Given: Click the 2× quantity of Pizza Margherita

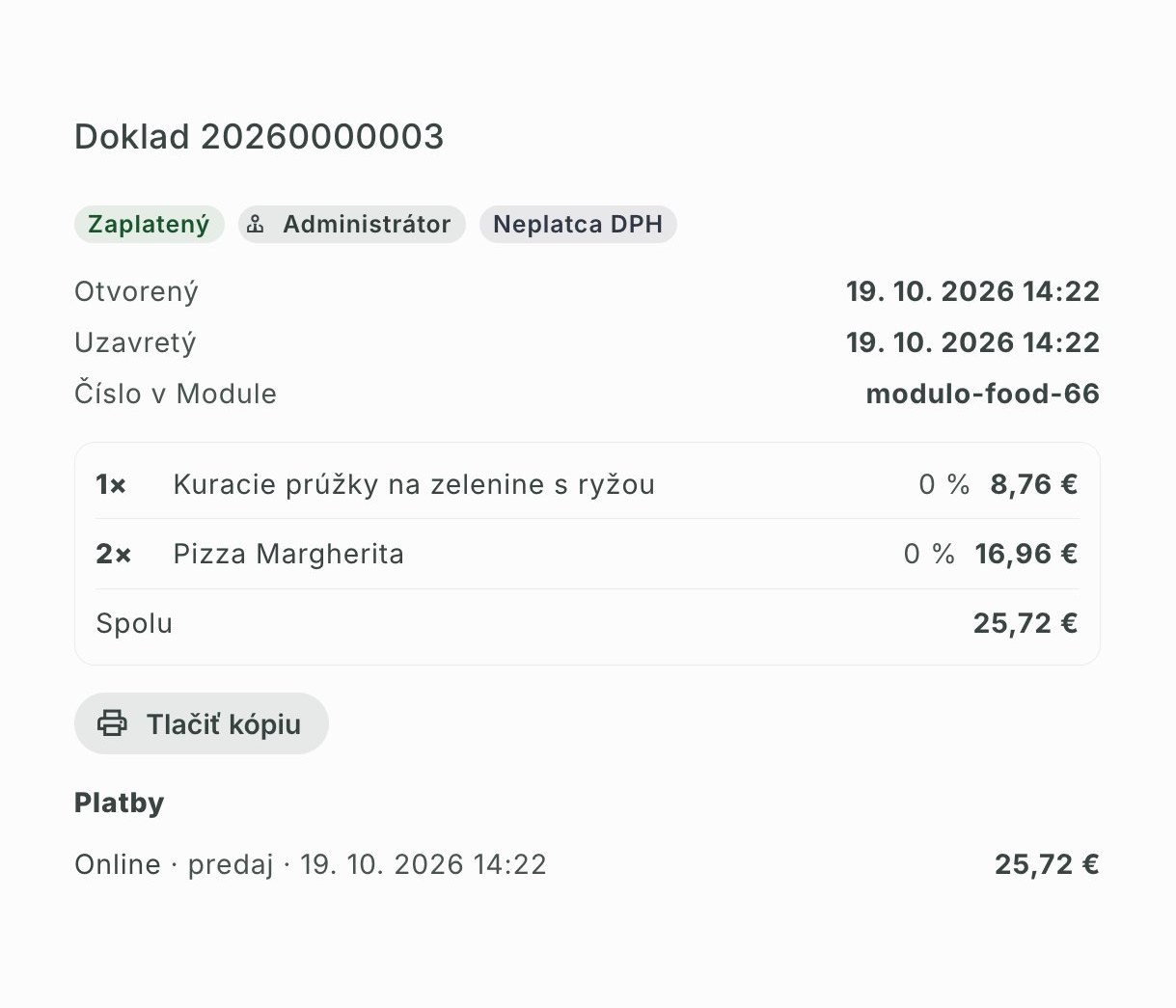Looking at the screenshot, I should [x=113, y=554].
